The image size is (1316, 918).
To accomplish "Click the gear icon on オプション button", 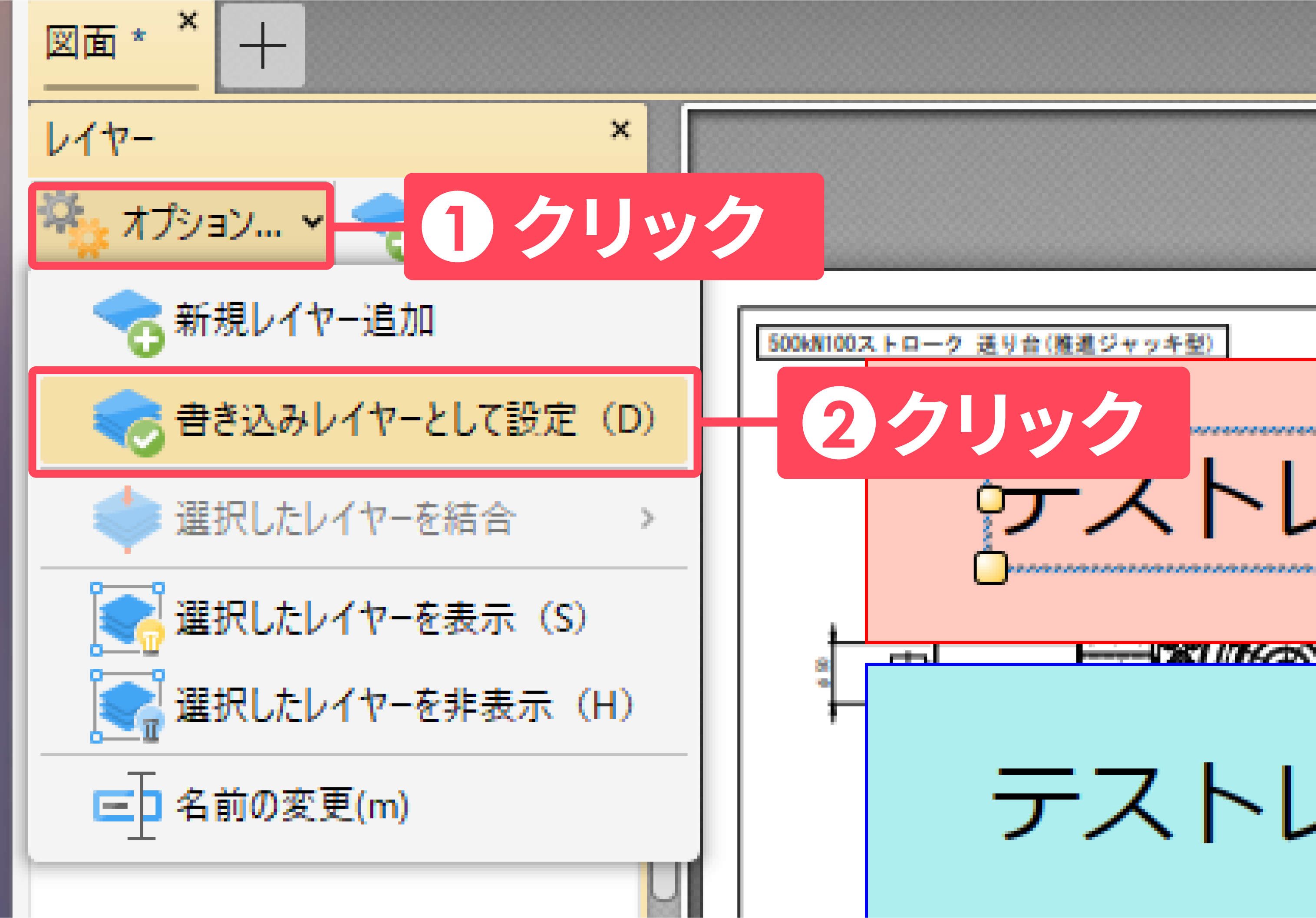I will click(73, 224).
